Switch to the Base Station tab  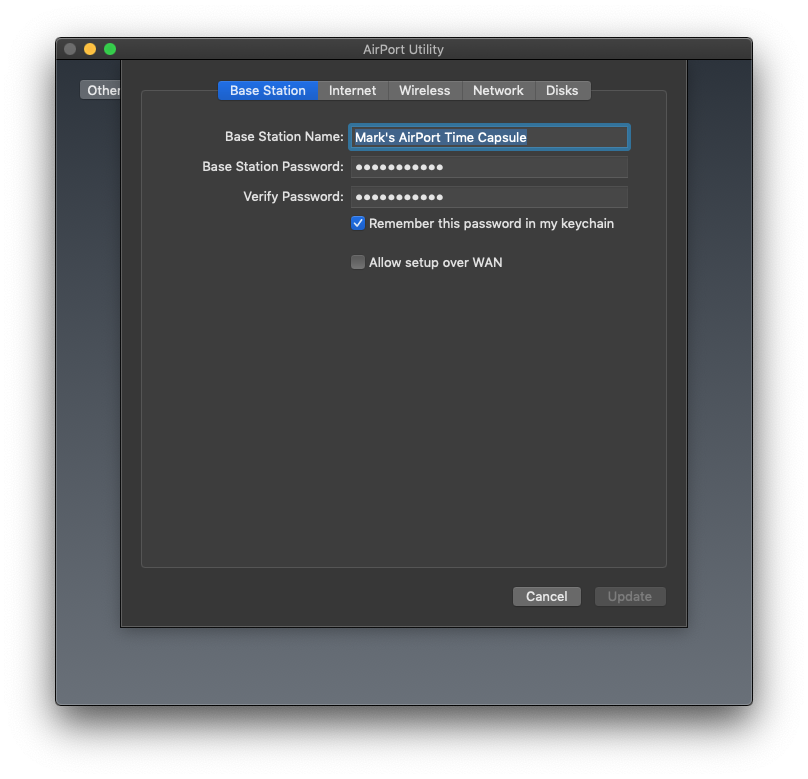coord(267,91)
